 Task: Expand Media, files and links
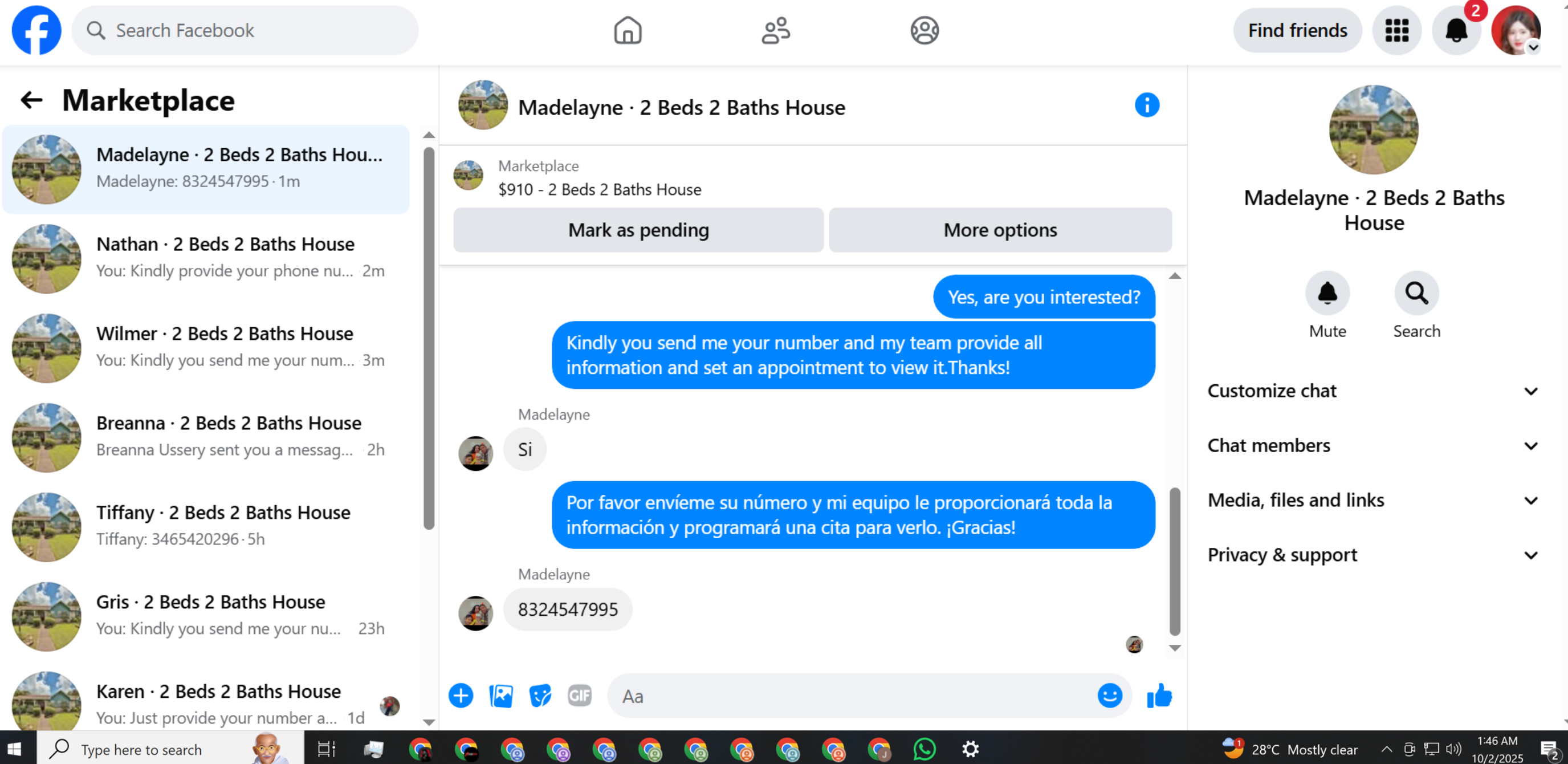tap(1372, 501)
